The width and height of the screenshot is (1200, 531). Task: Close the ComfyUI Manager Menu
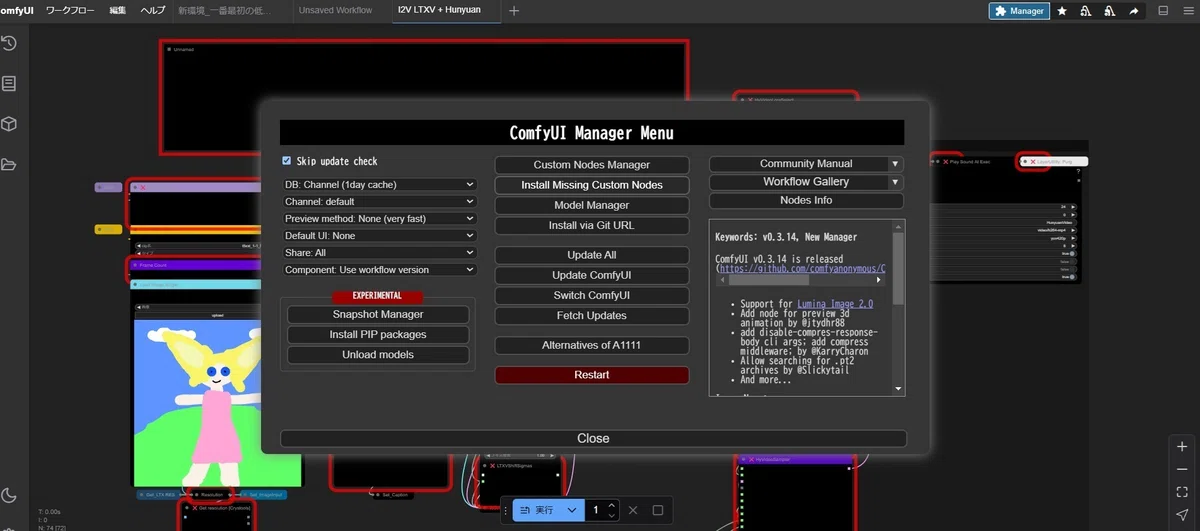tap(593, 438)
